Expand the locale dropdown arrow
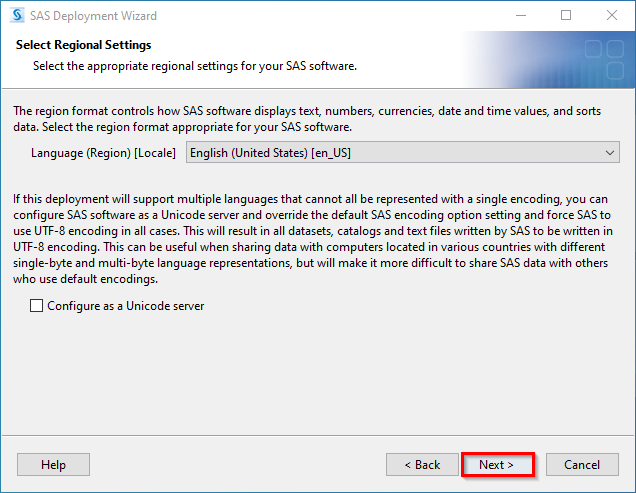Viewport: 636px width, 493px height. pyautogui.click(x=610, y=153)
